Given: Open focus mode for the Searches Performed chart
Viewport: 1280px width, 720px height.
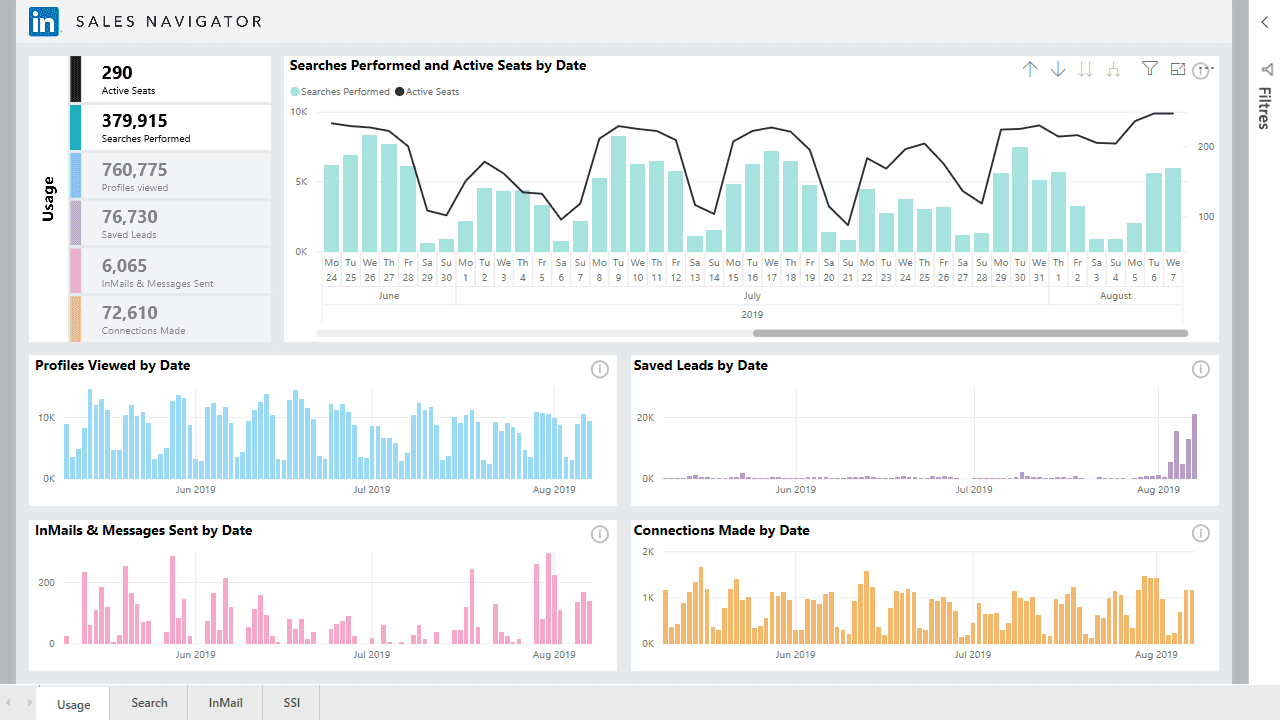Looking at the screenshot, I should (1178, 69).
